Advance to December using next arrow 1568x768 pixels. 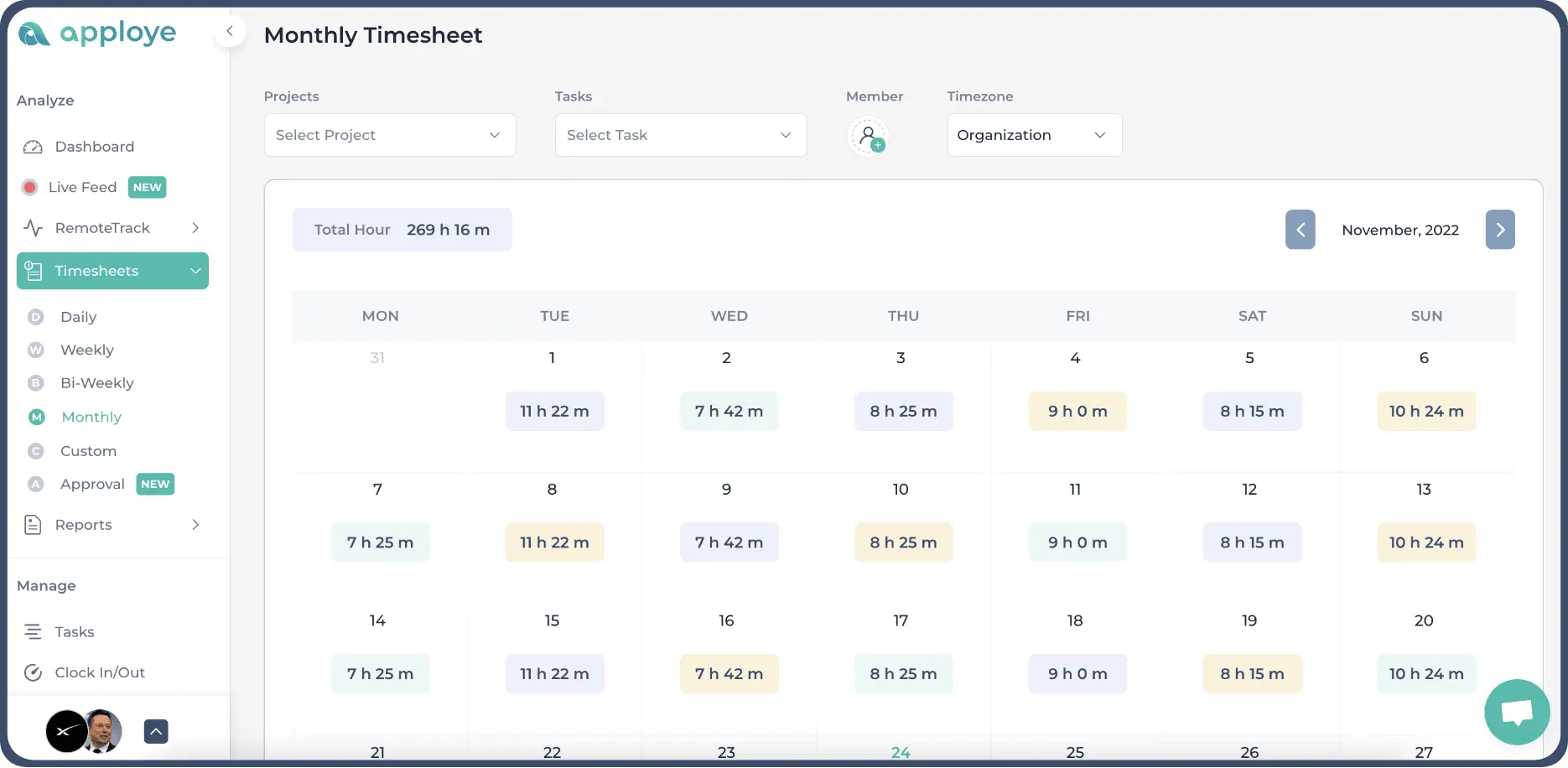1500,229
